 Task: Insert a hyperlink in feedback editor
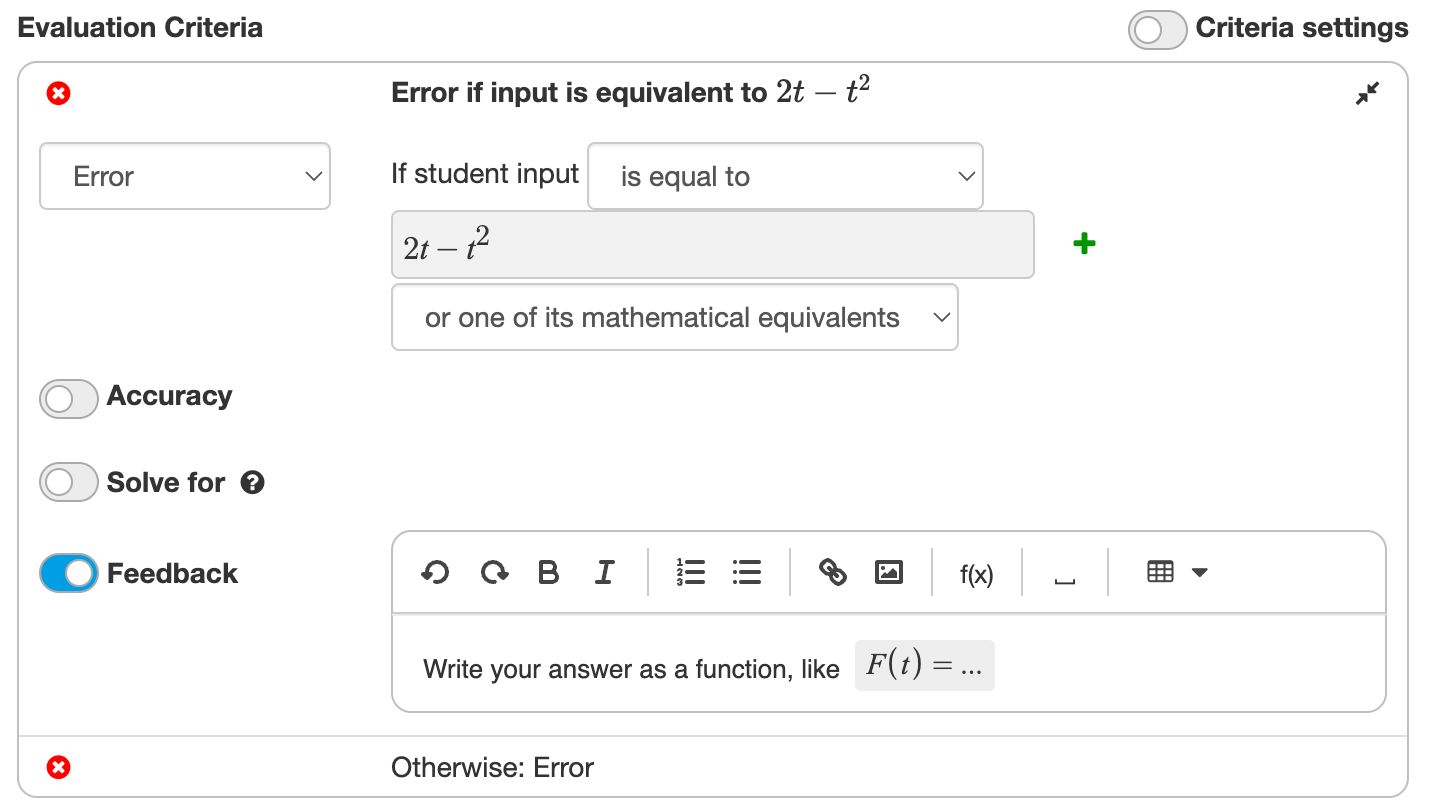click(x=832, y=573)
